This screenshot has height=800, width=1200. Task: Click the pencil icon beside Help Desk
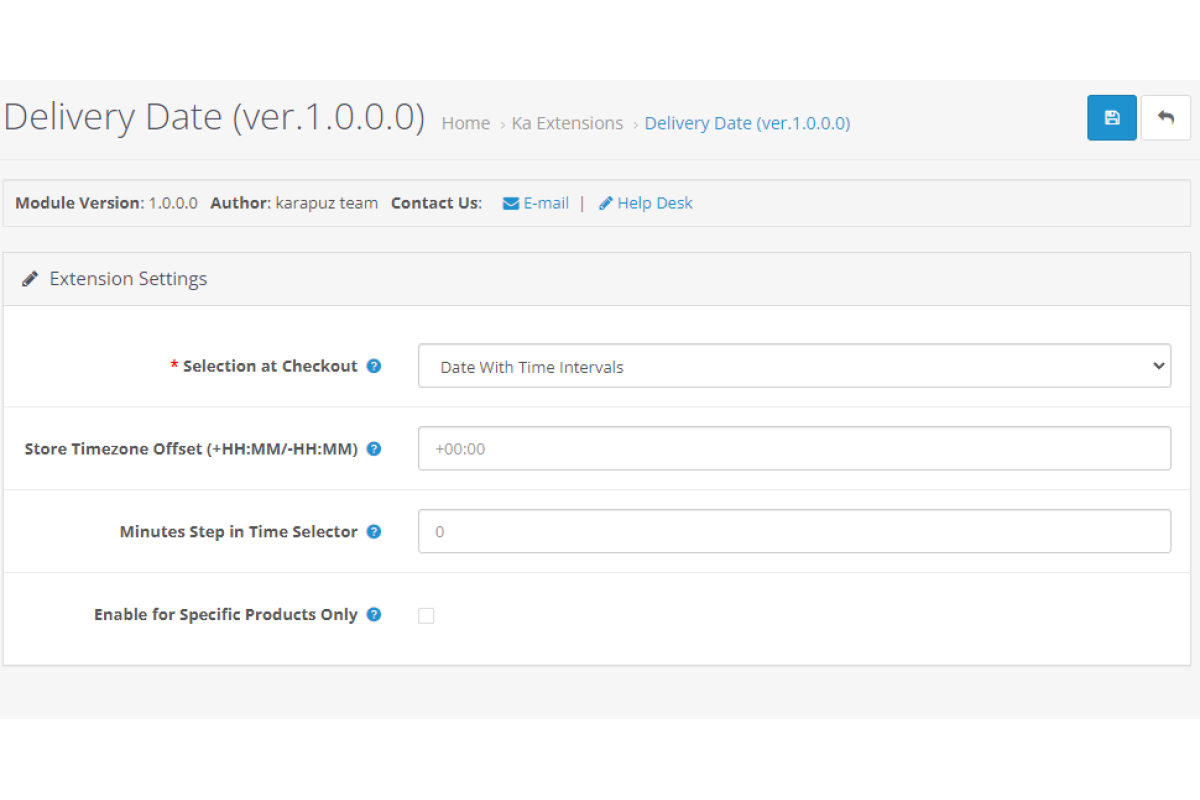tap(605, 203)
